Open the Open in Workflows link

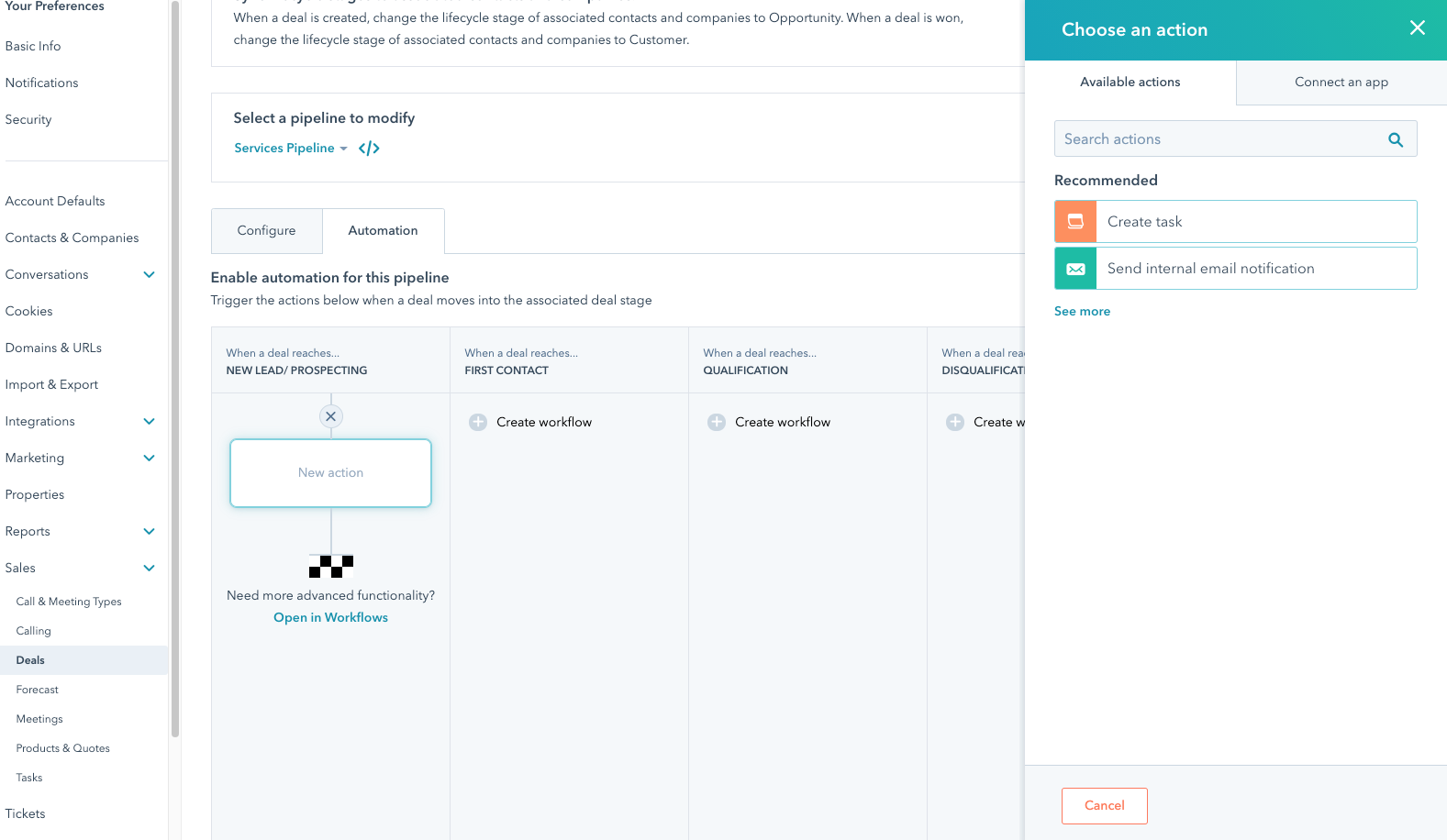[x=331, y=618]
